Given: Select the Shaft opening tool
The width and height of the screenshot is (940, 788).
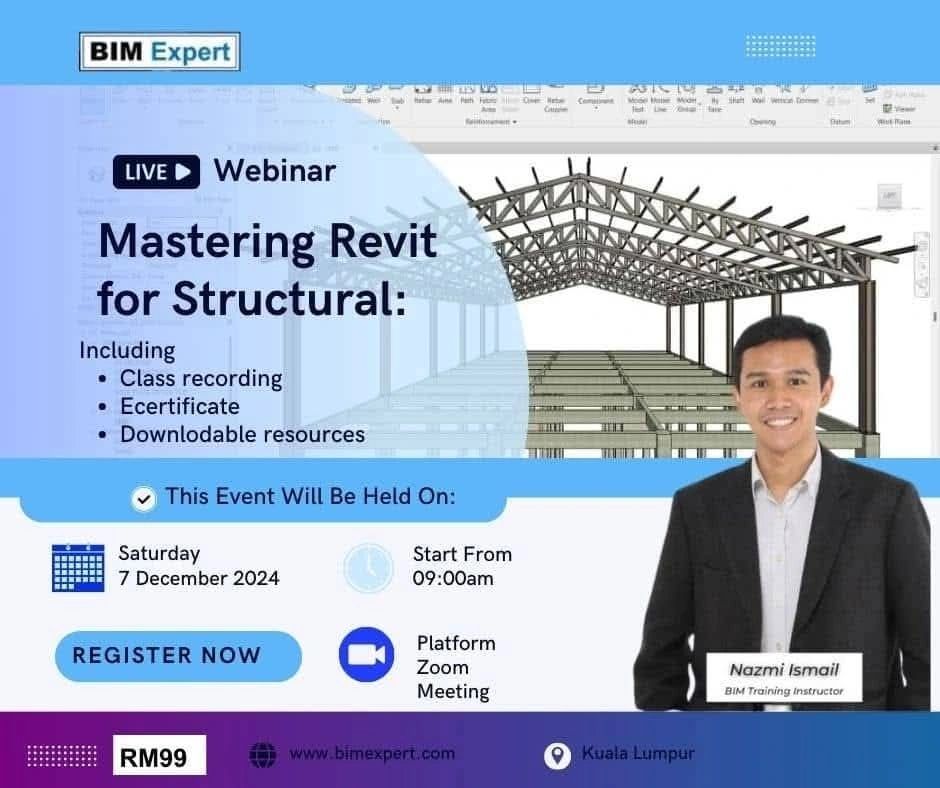Looking at the screenshot, I should pos(736,95).
